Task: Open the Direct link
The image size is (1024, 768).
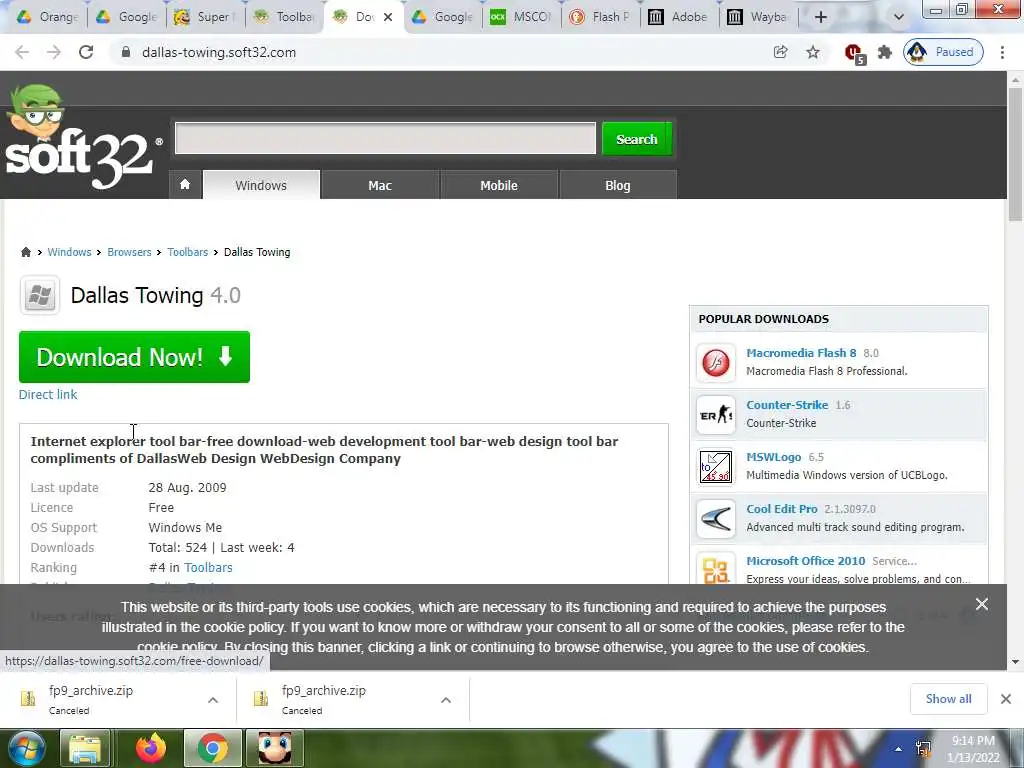Action: (x=48, y=394)
